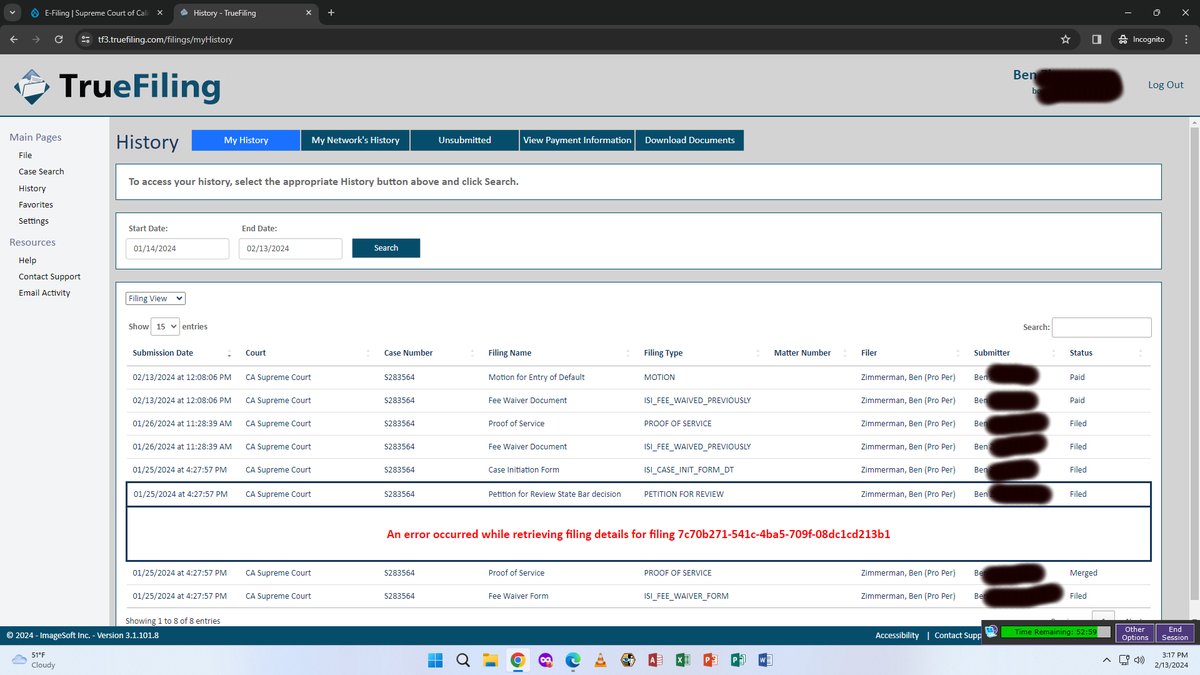Click the TrueFiling logo
This screenshot has width=1200, height=675.
coord(117,87)
